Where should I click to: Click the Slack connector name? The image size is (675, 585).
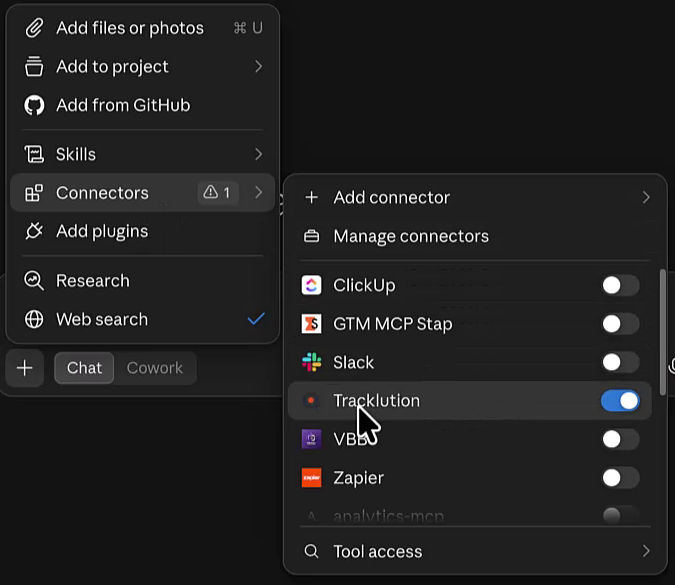pyautogui.click(x=353, y=362)
